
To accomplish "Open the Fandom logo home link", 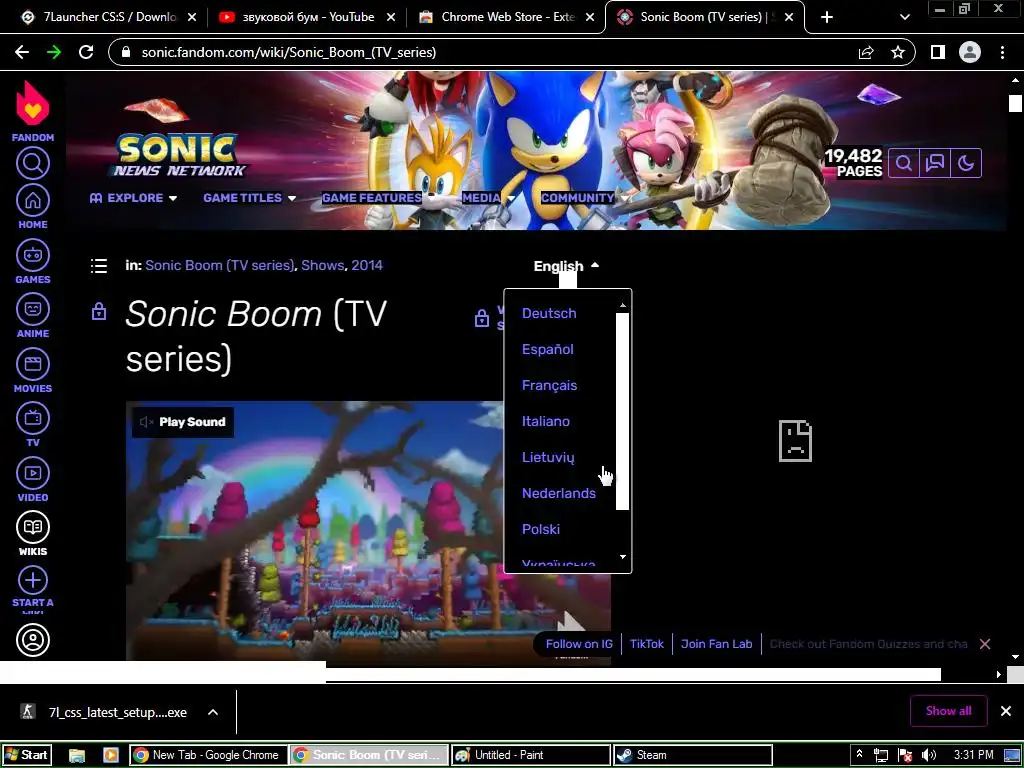I will pos(33,111).
